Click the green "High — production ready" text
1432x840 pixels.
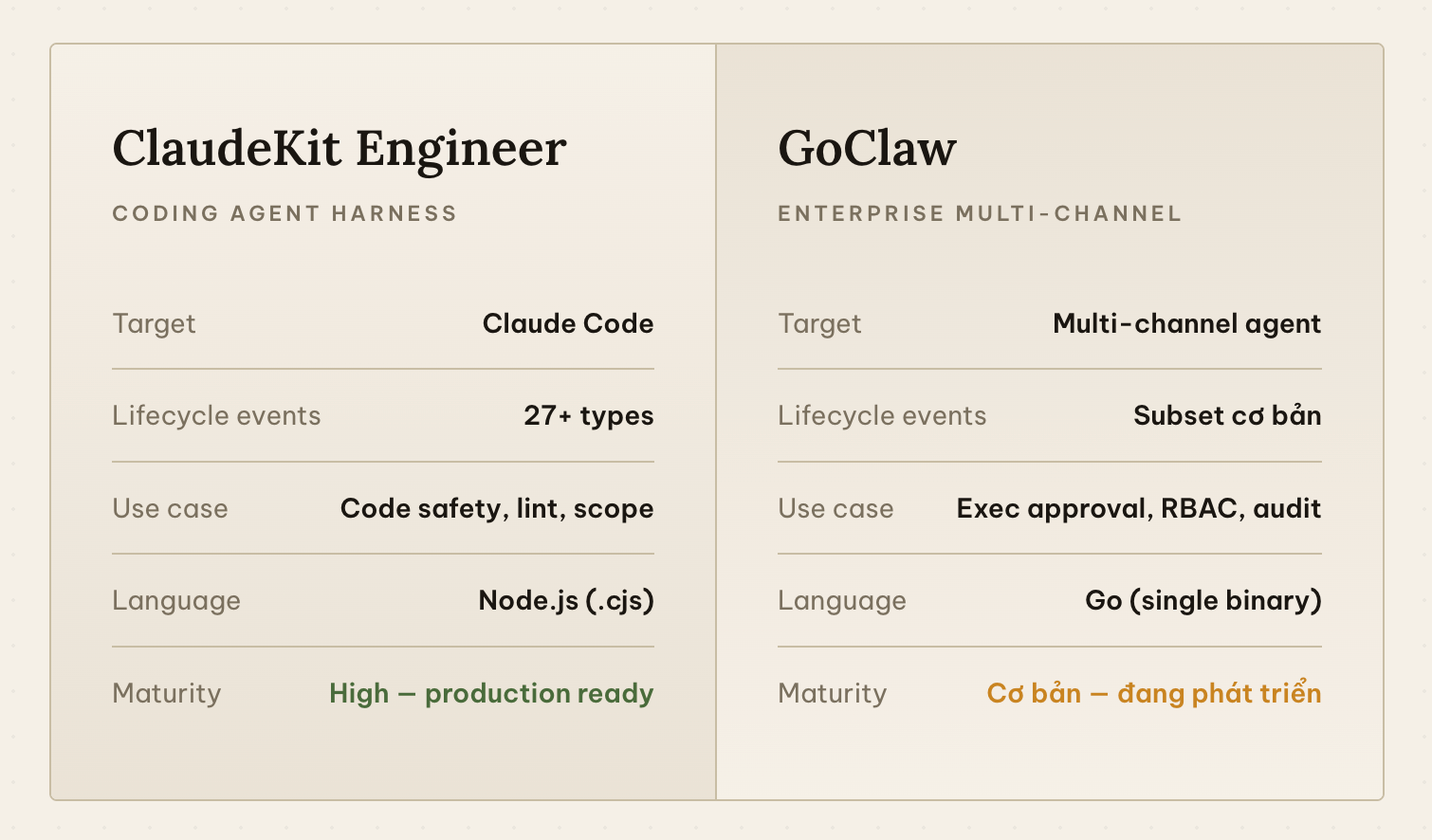pyautogui.click(x=491, y=694)
